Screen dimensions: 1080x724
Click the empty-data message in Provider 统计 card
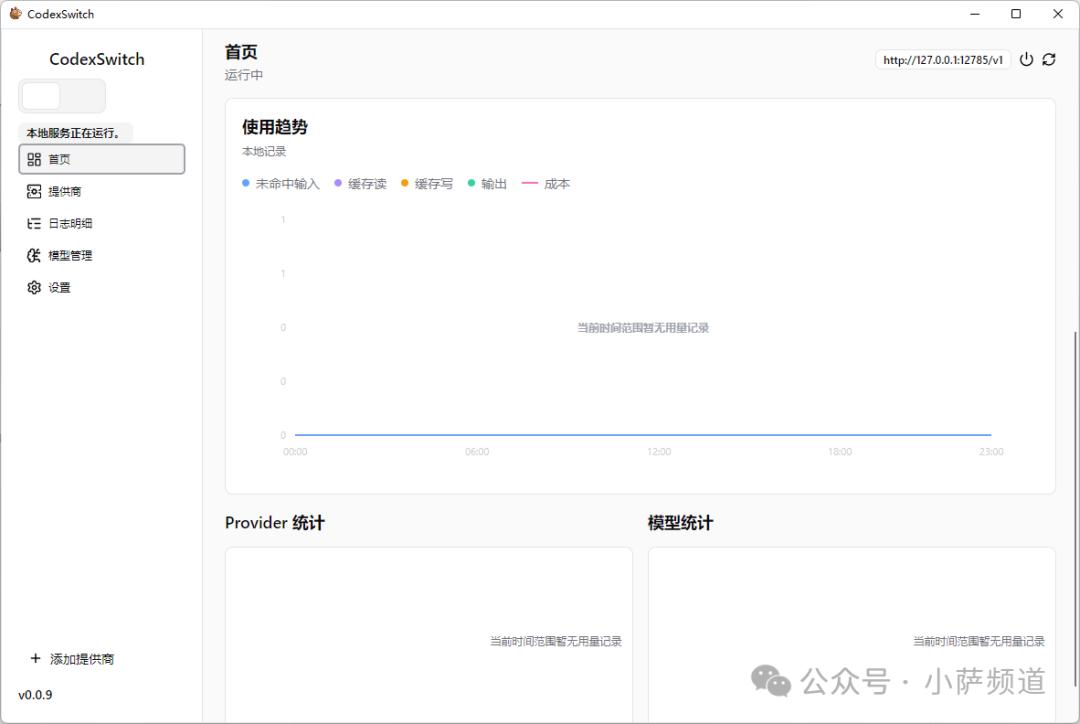click(556, 641)
